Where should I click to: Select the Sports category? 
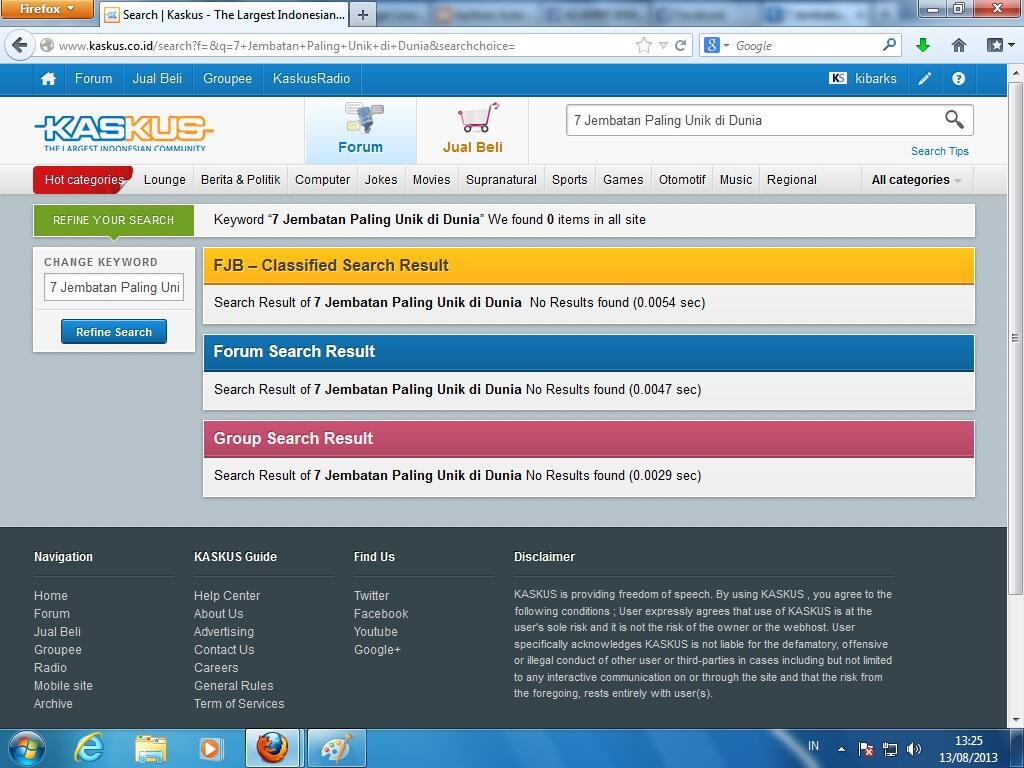pyautogui.click(x=569, y=180)
